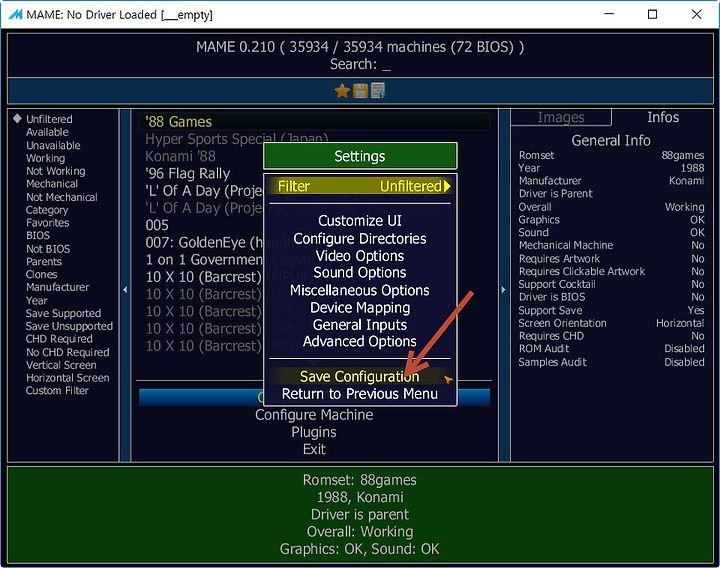Open Configure Machine below the list
Screen dimensions: 720x568
314,415
